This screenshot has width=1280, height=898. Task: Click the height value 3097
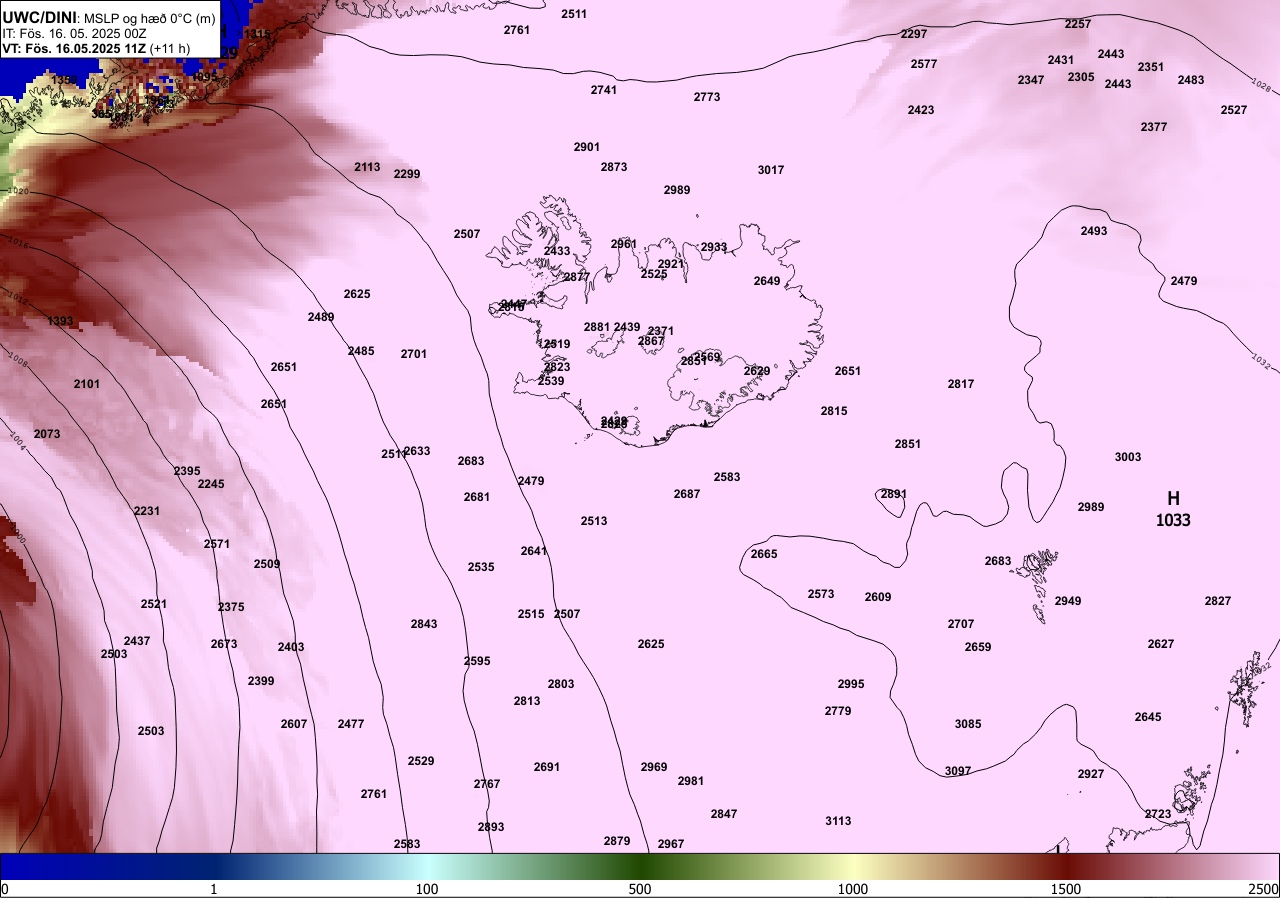pos(958,771)
